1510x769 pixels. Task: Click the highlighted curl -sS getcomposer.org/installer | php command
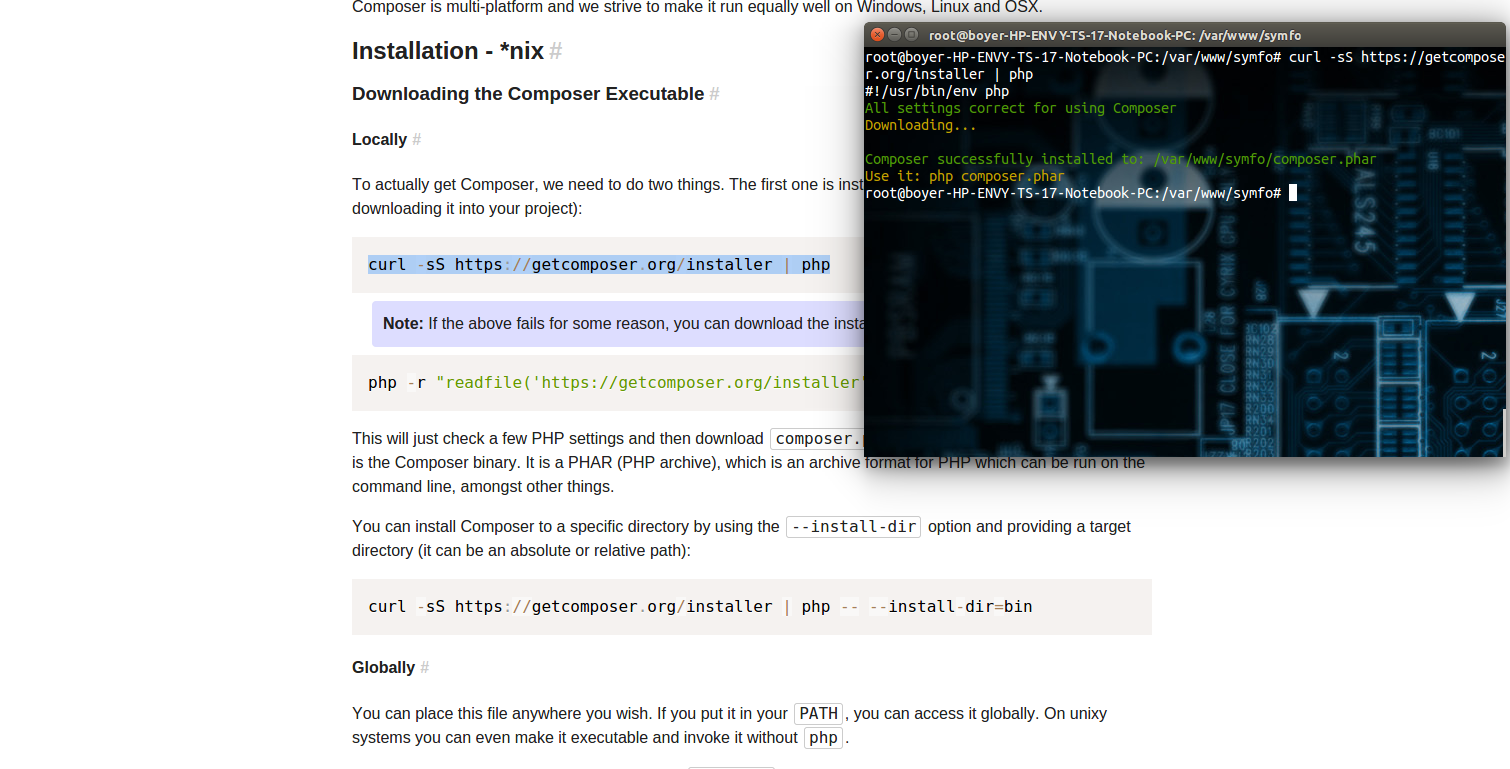(599, 265)
